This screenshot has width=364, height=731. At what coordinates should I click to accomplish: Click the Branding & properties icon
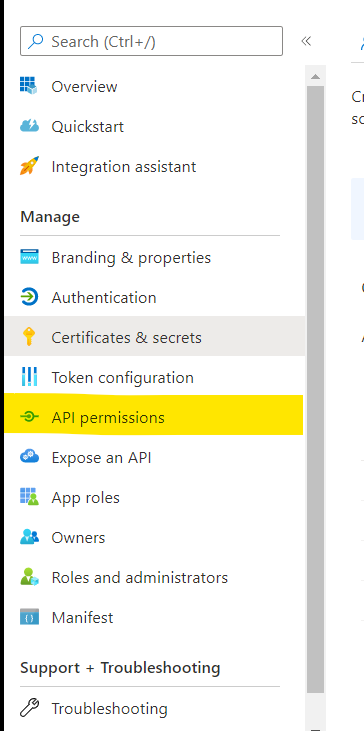pyautogui.click(x=29, y=257)
